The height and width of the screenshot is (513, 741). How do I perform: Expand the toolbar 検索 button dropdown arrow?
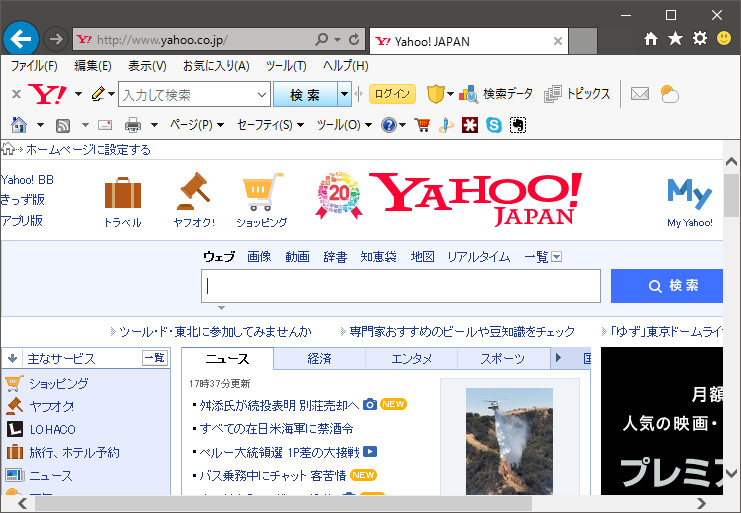(345, 94)
